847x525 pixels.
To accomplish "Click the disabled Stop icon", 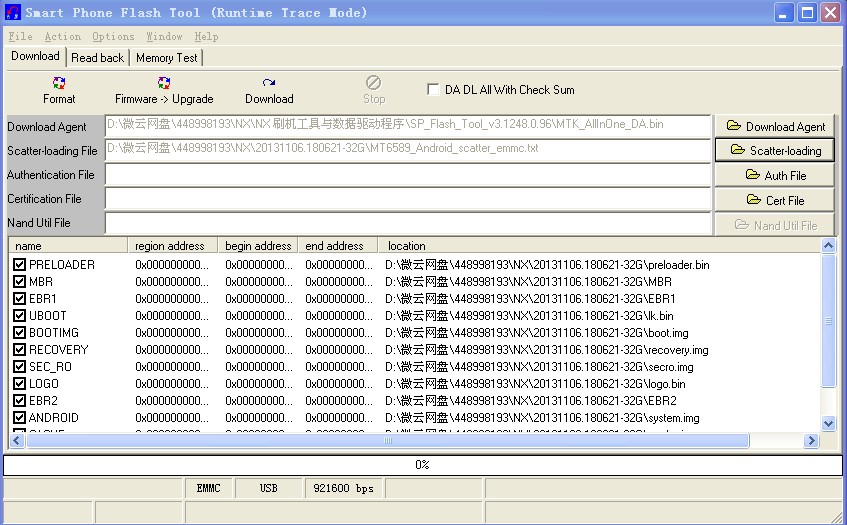I will click(x=373, y=83).
